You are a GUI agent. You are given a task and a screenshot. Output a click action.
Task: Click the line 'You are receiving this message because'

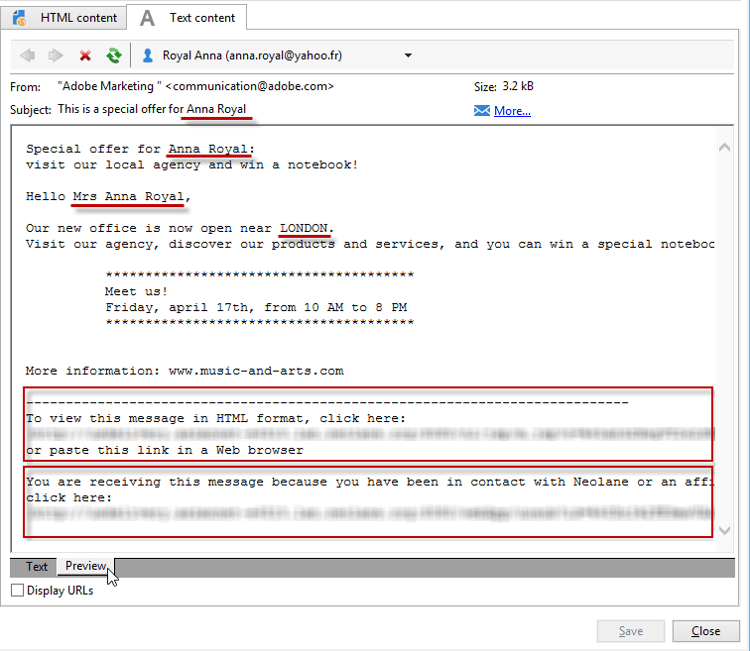tap(370, 482)
